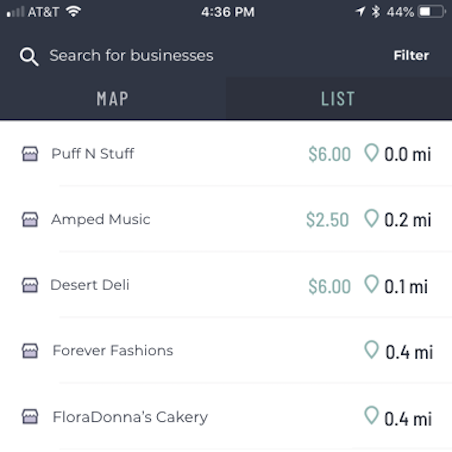Click the storefront icon beside Puff N Stuff
The image size is (452, 452).
[30, 154]
